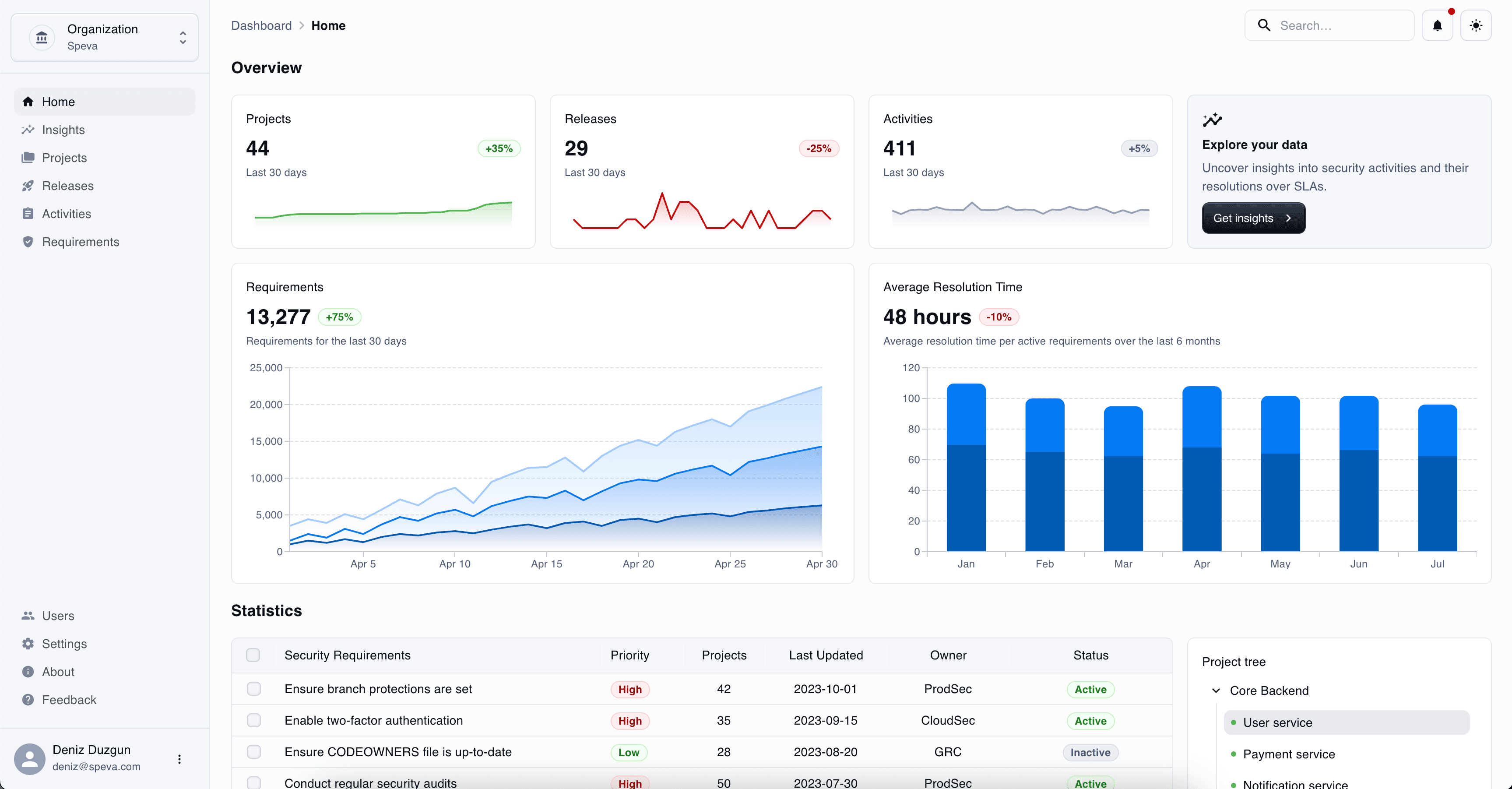Navigate to Dashboard via the breadcrumb
This screenshot has width=1512, height=789.
coord(261,25)
